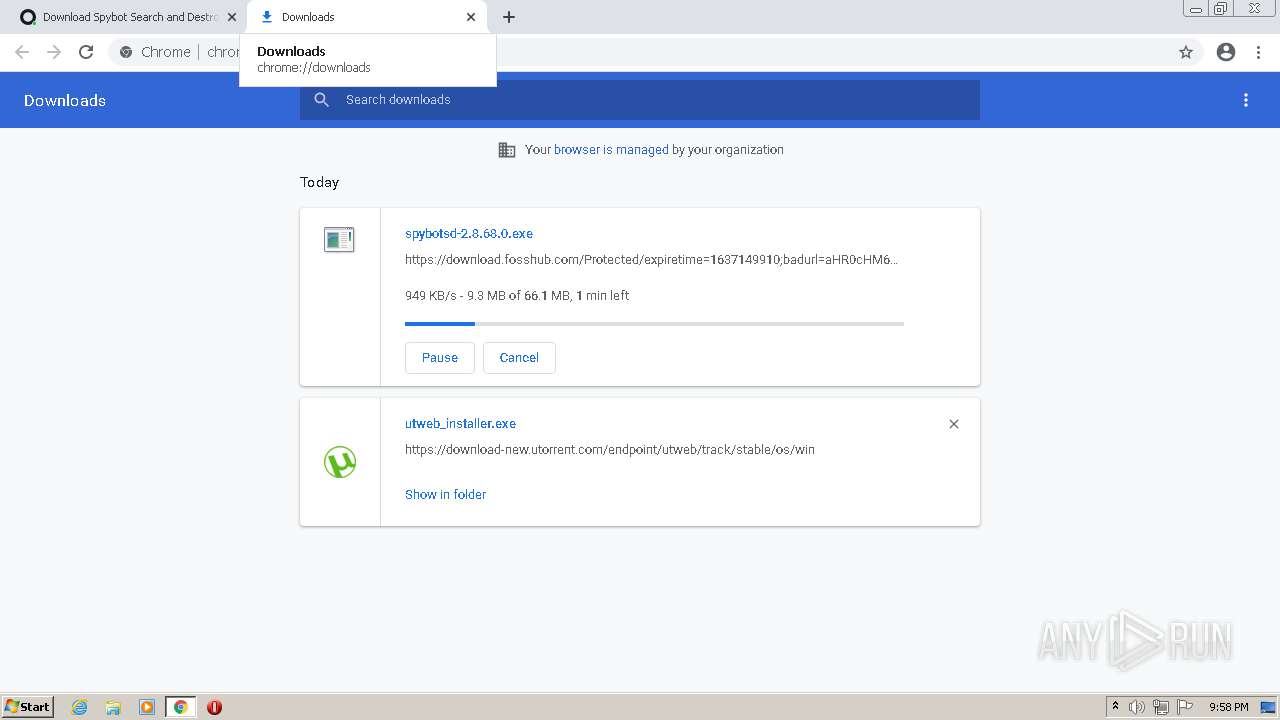Image resolution: width=1280 pixels, height=720 pixels.
Task: Click the show desktop button
Action: (x=1269, y=707)
